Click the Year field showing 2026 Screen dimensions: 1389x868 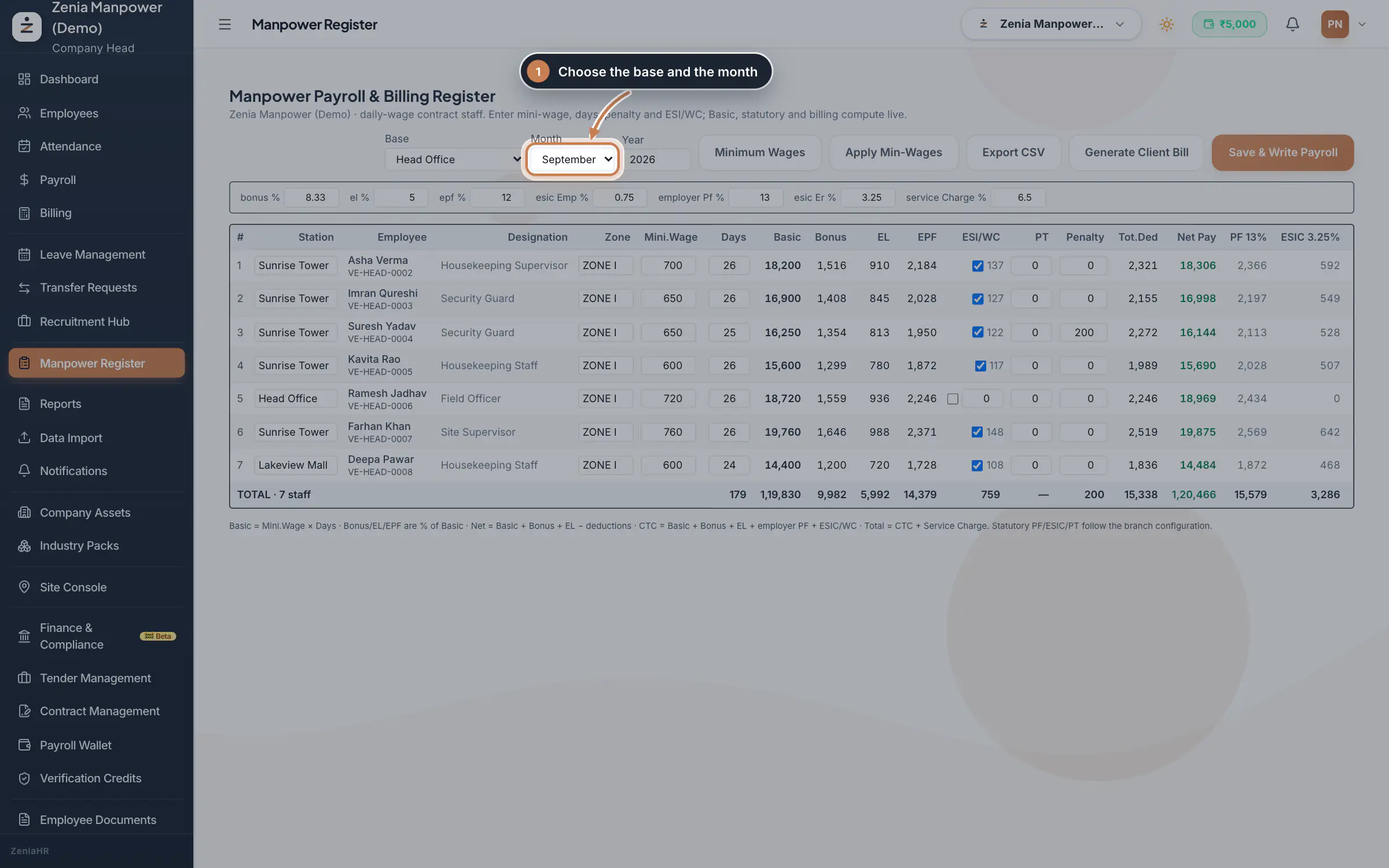click(x=656, y=159)
